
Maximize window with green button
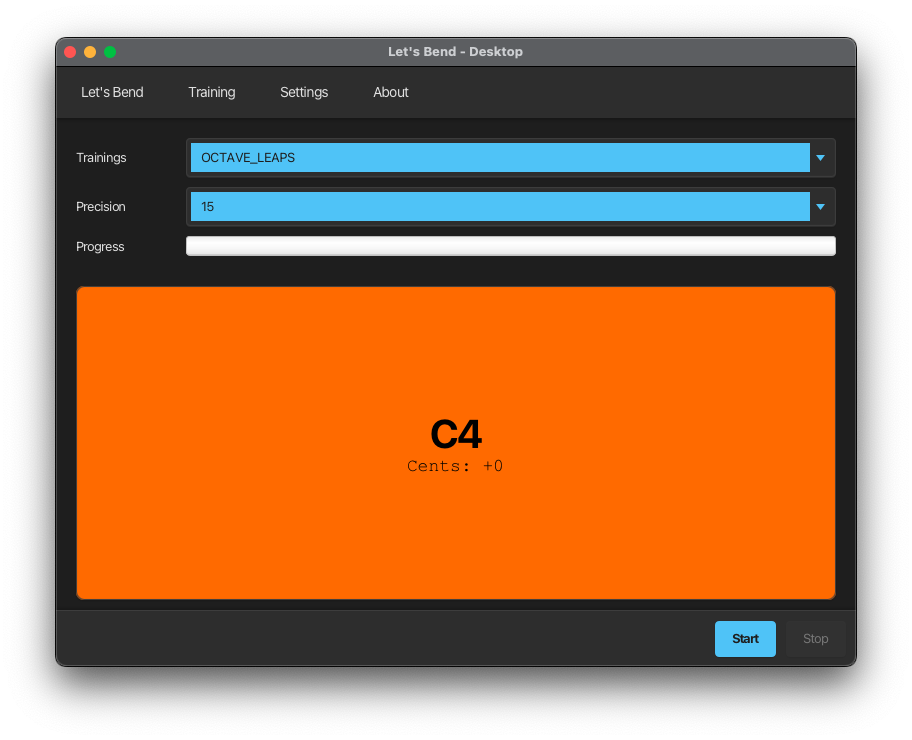click(x=110, y=52)
